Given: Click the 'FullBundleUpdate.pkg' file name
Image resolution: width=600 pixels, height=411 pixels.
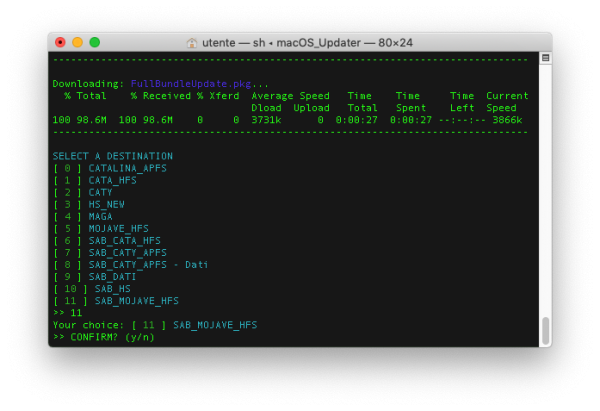Looking at the screenshot, I should [x=191, y=84].
